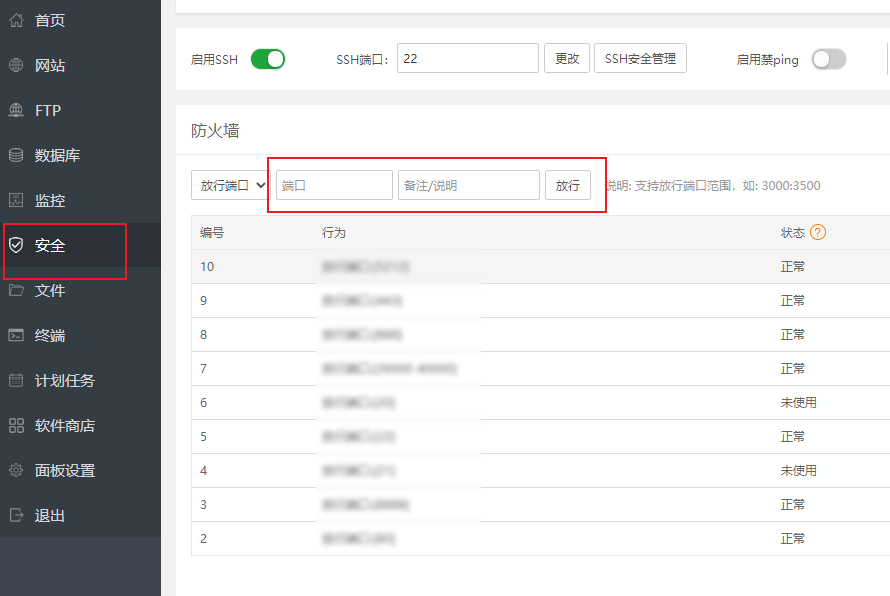Click the monitoring chart icon for 监控
Screen dimensions: 890x596
(16, 200)
